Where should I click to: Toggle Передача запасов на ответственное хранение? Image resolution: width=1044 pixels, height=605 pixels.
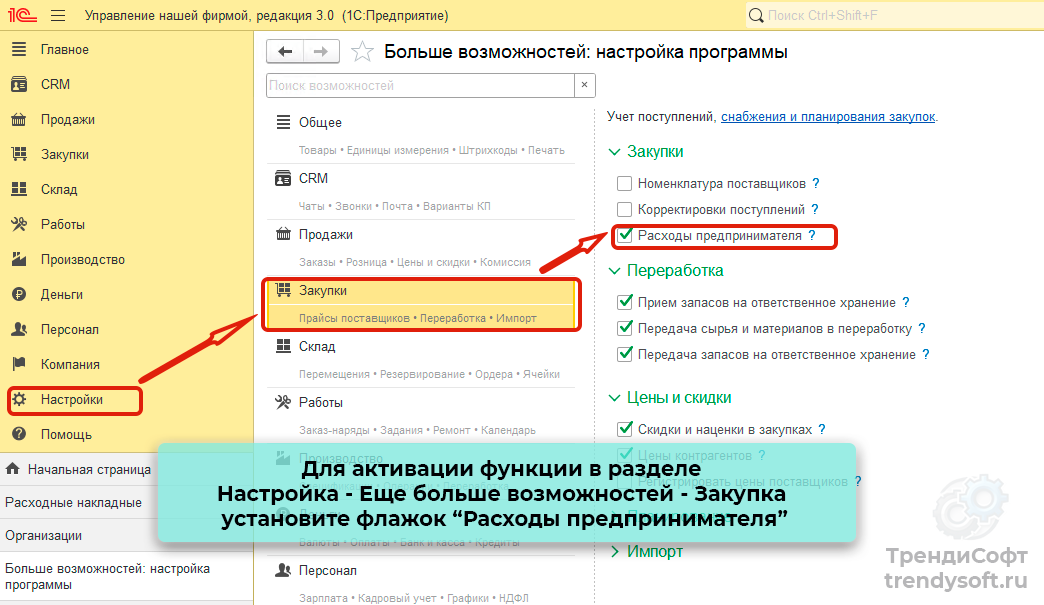[625, 354]
